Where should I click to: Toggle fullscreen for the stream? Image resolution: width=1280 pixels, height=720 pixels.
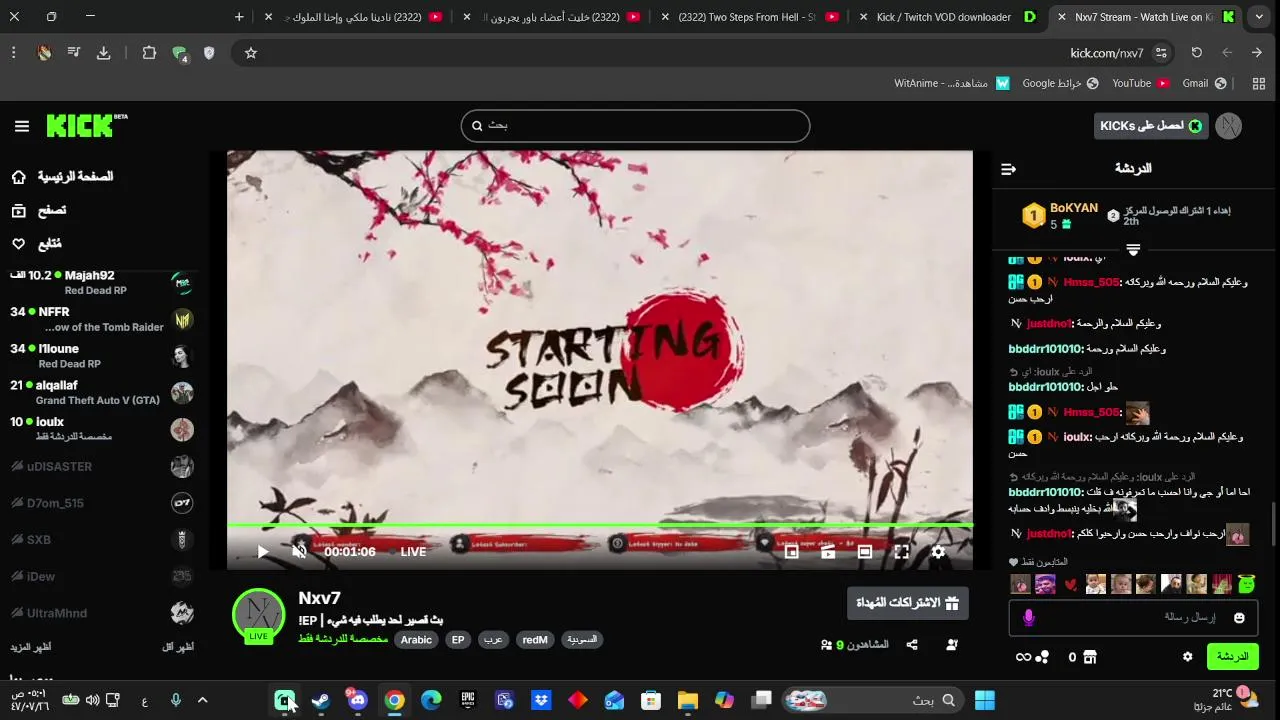point(902,551)
